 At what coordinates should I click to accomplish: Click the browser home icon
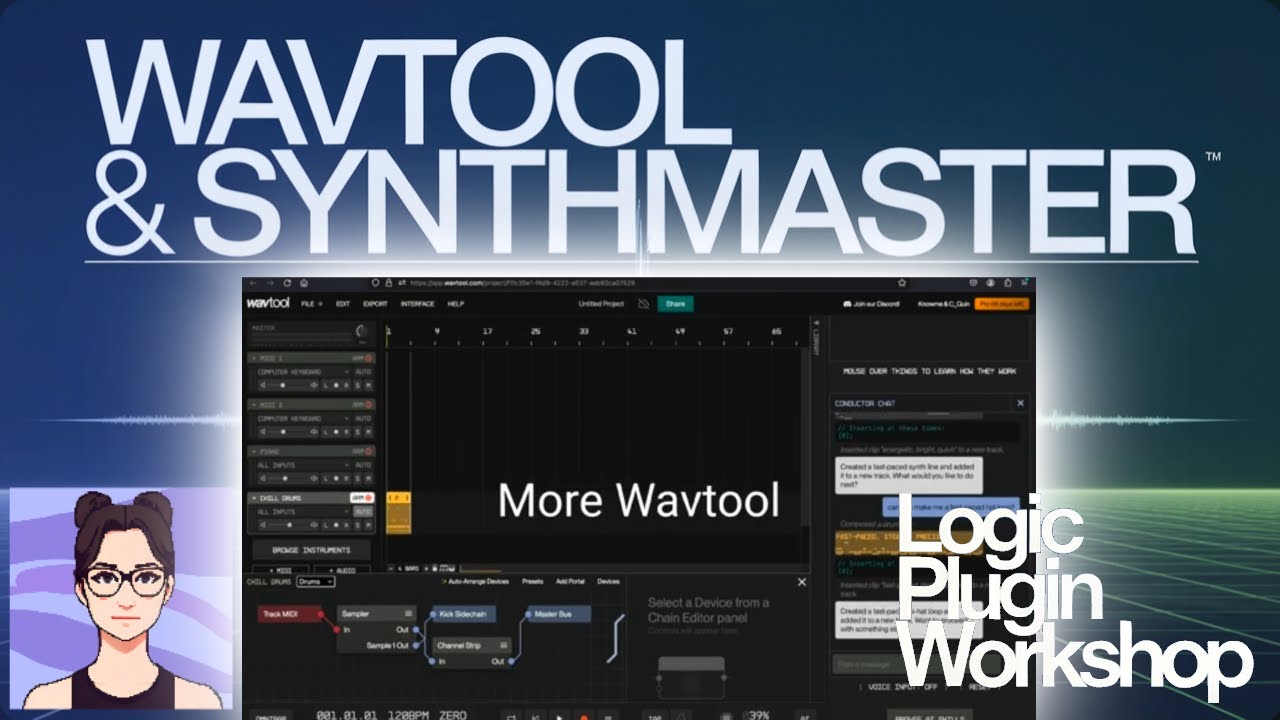click(x=304, y=283)
